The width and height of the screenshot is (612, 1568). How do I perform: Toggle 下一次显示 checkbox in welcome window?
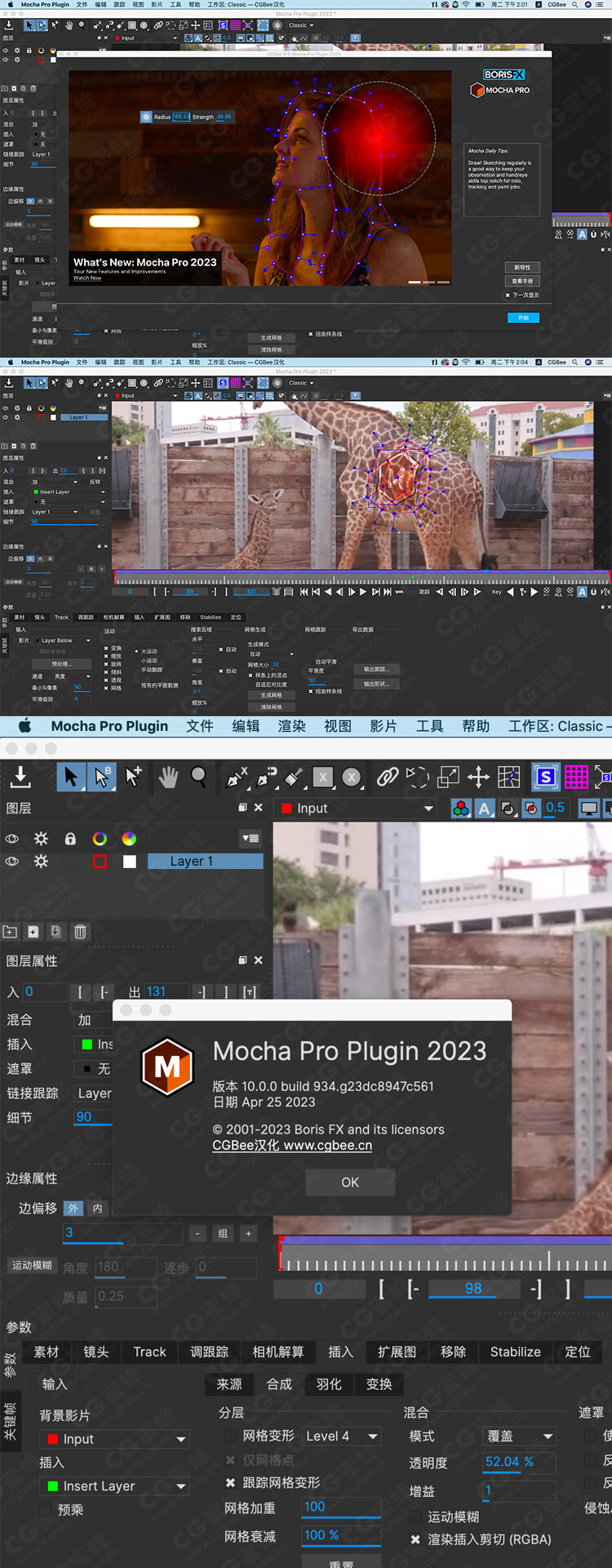click(x=508, y=295)
